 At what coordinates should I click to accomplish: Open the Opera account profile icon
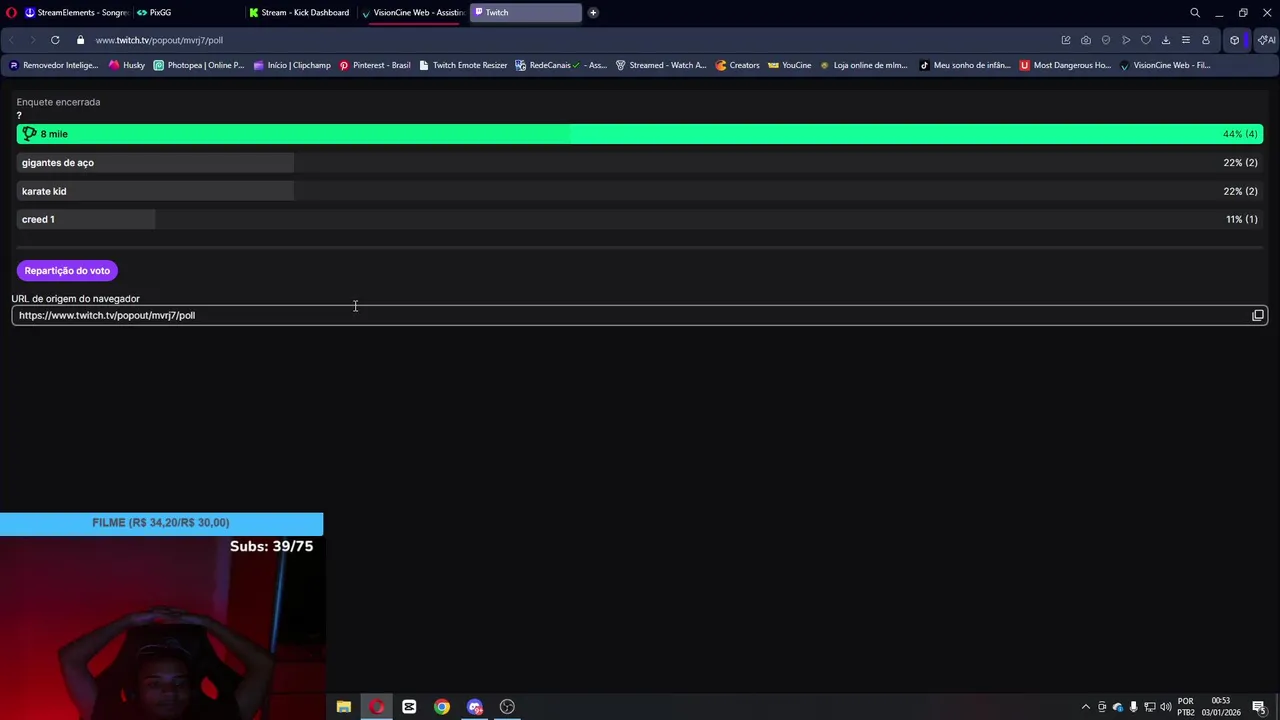coord(1206,40)
